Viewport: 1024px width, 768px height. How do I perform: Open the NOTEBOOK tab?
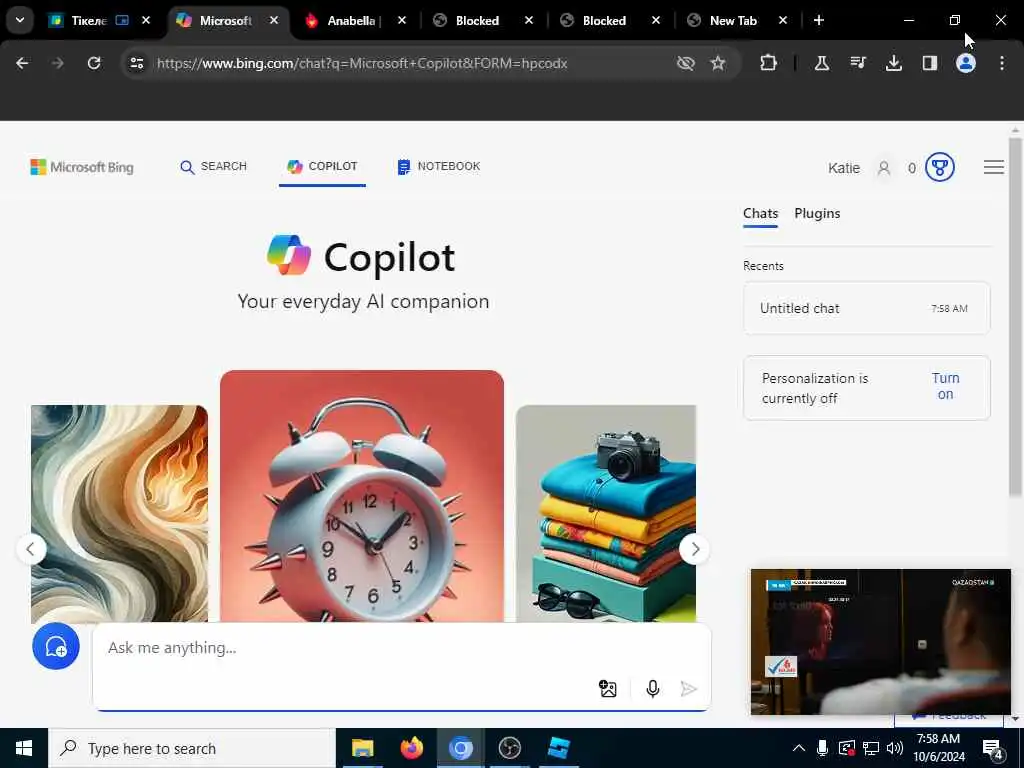pos(439,167)
